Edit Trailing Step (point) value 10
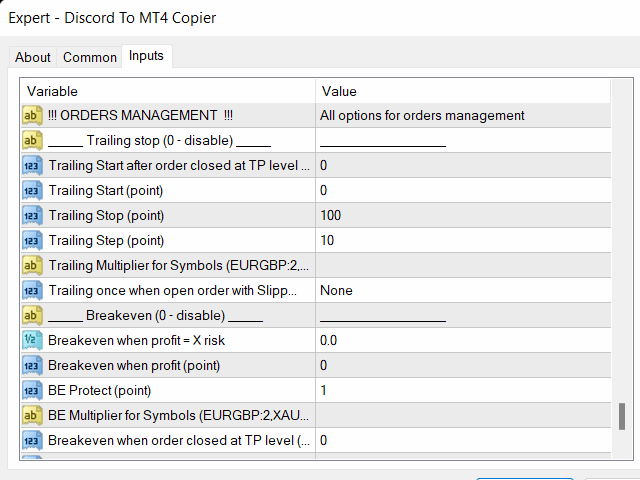The image size is (640, 480). pyautogui.click(x=463, y=240)
